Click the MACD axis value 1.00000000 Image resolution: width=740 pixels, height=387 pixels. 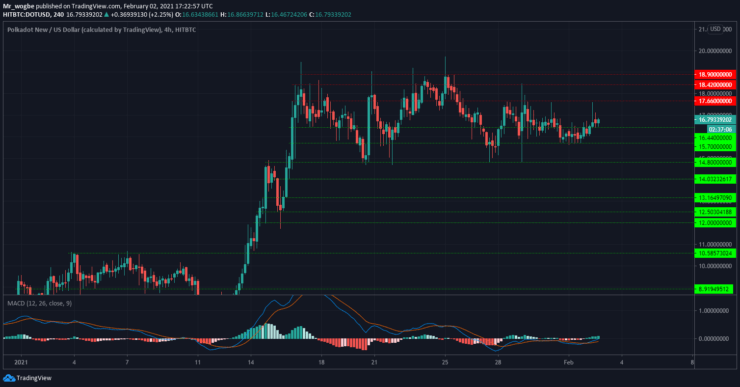[715, 311]
